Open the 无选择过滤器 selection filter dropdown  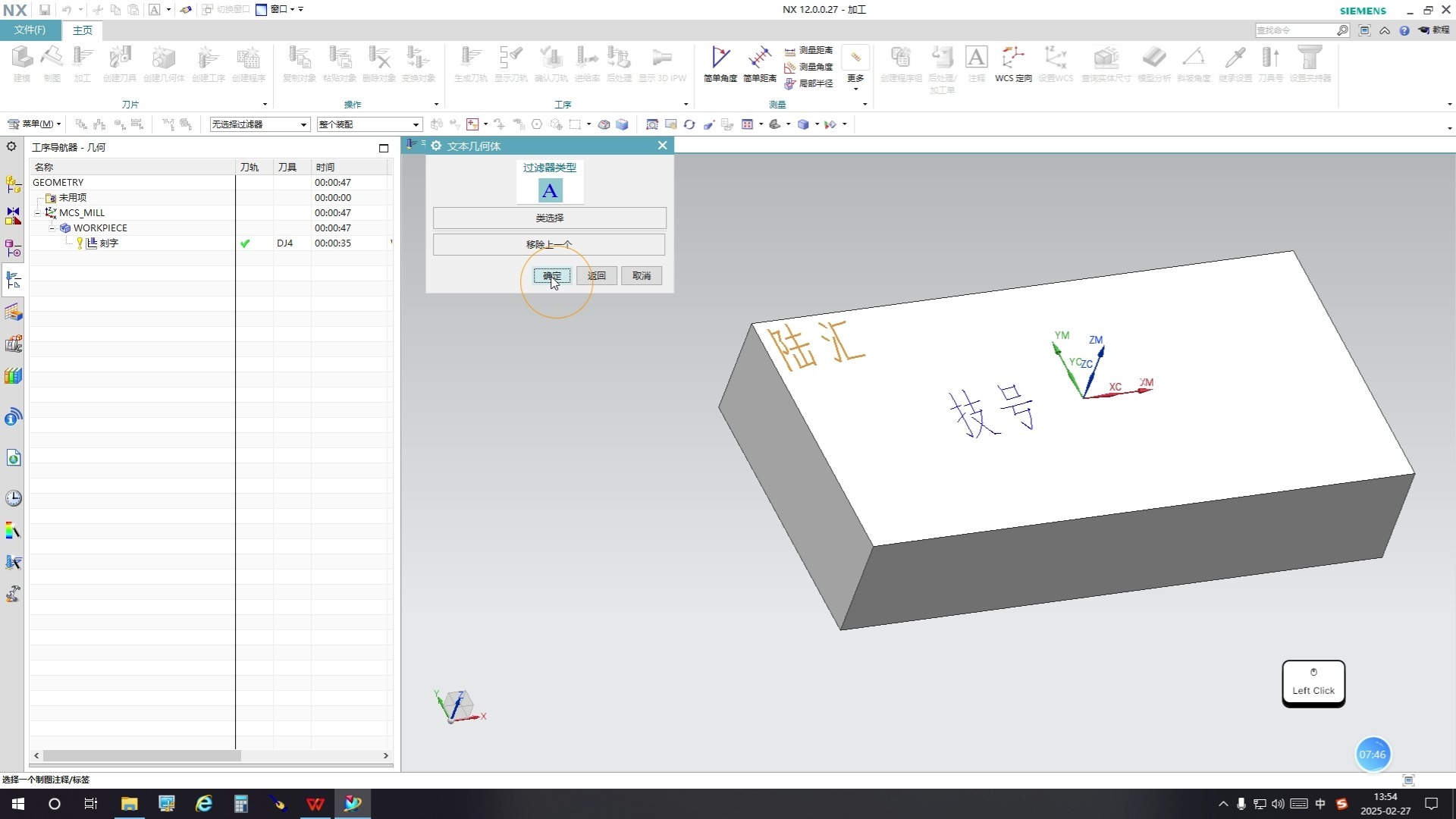(x=259, y=124)
